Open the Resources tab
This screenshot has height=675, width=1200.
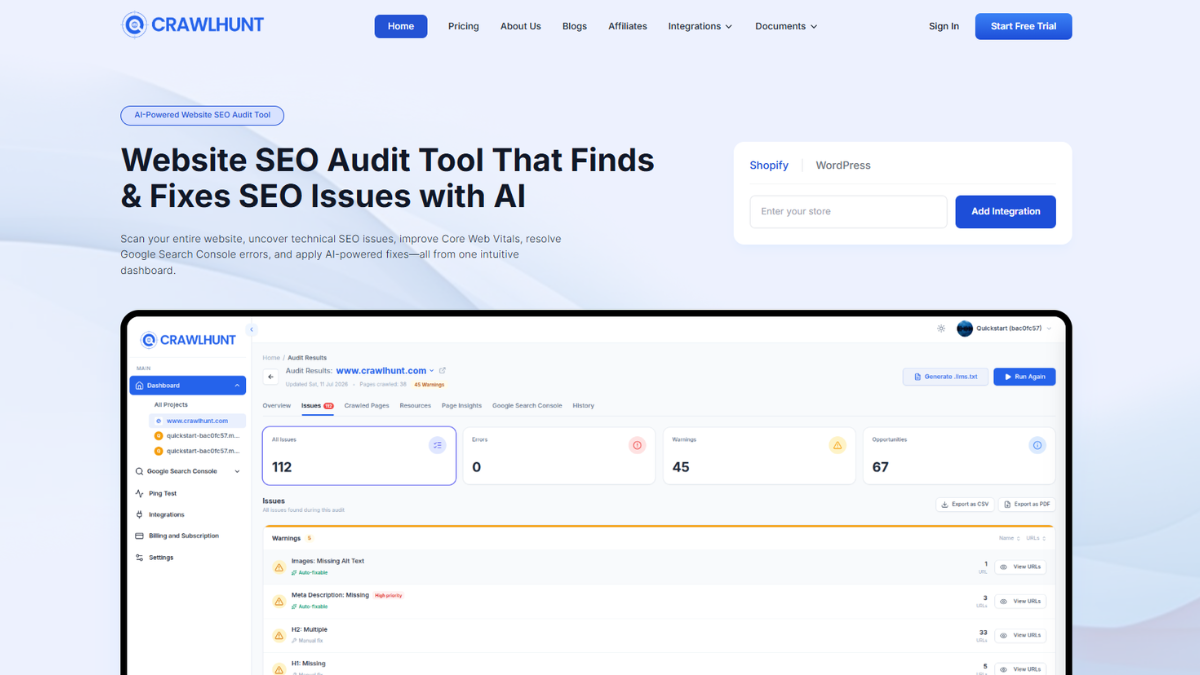[x=415, y=406]
